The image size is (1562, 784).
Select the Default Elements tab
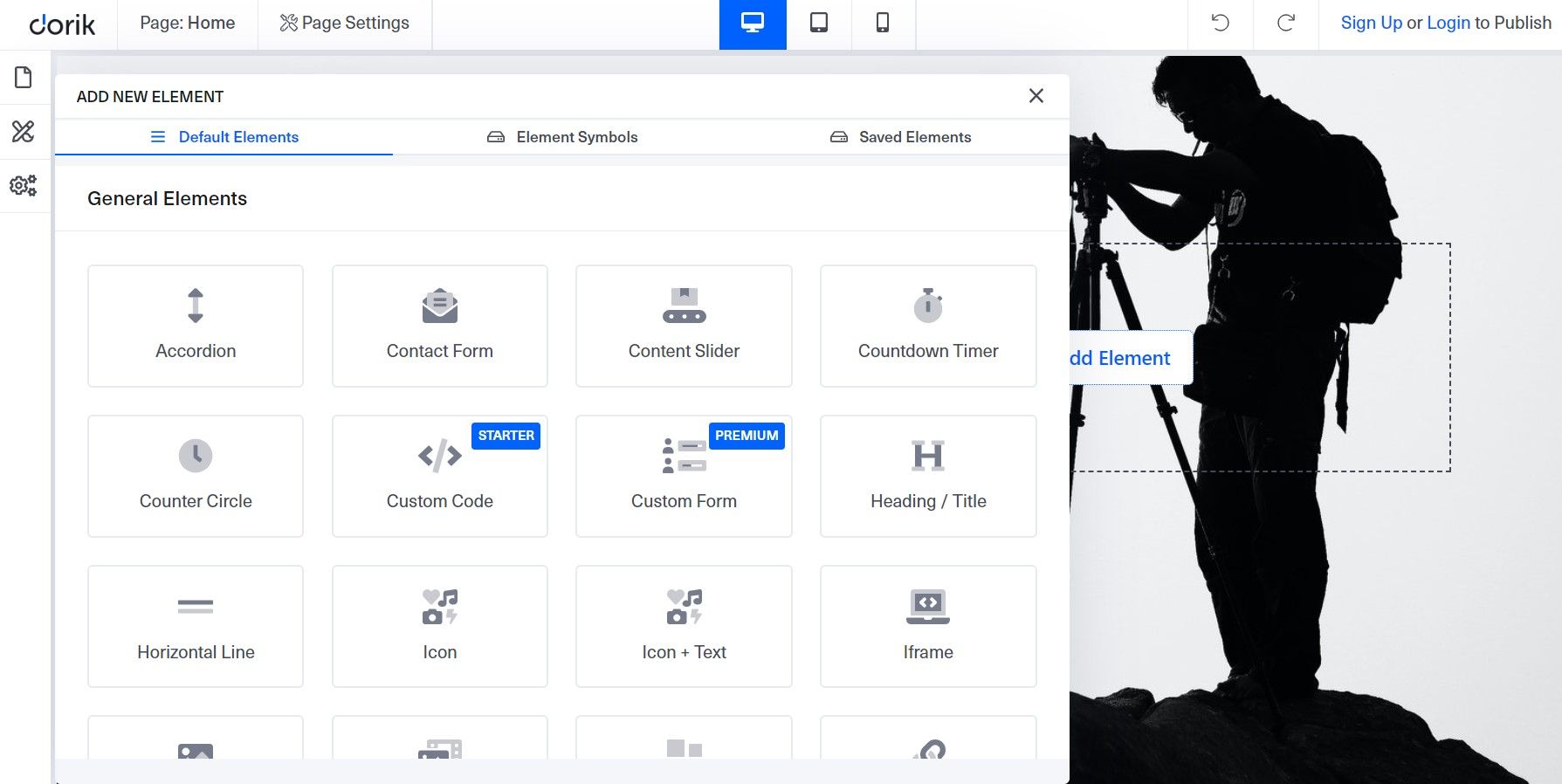[224, 137]
